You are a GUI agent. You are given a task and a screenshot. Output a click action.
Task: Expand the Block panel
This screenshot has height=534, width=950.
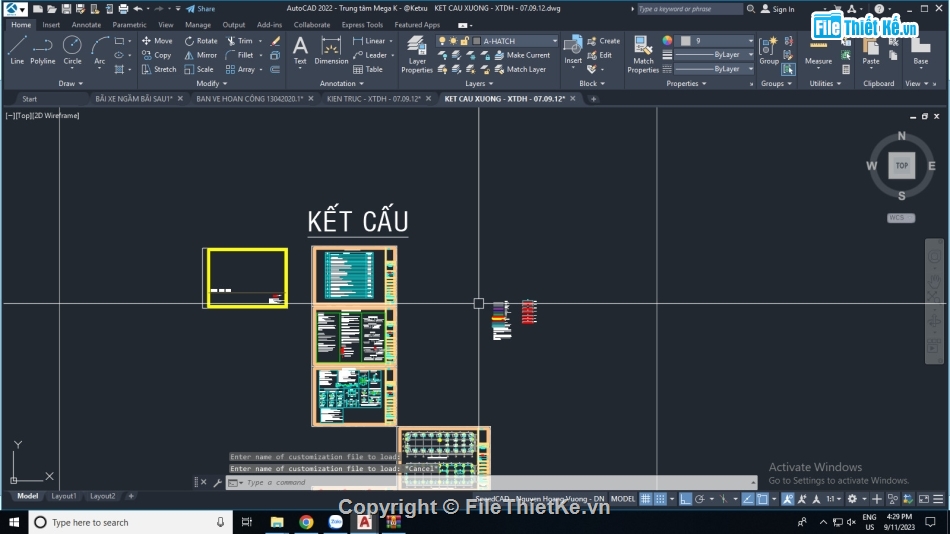click(x=592, y=84)
